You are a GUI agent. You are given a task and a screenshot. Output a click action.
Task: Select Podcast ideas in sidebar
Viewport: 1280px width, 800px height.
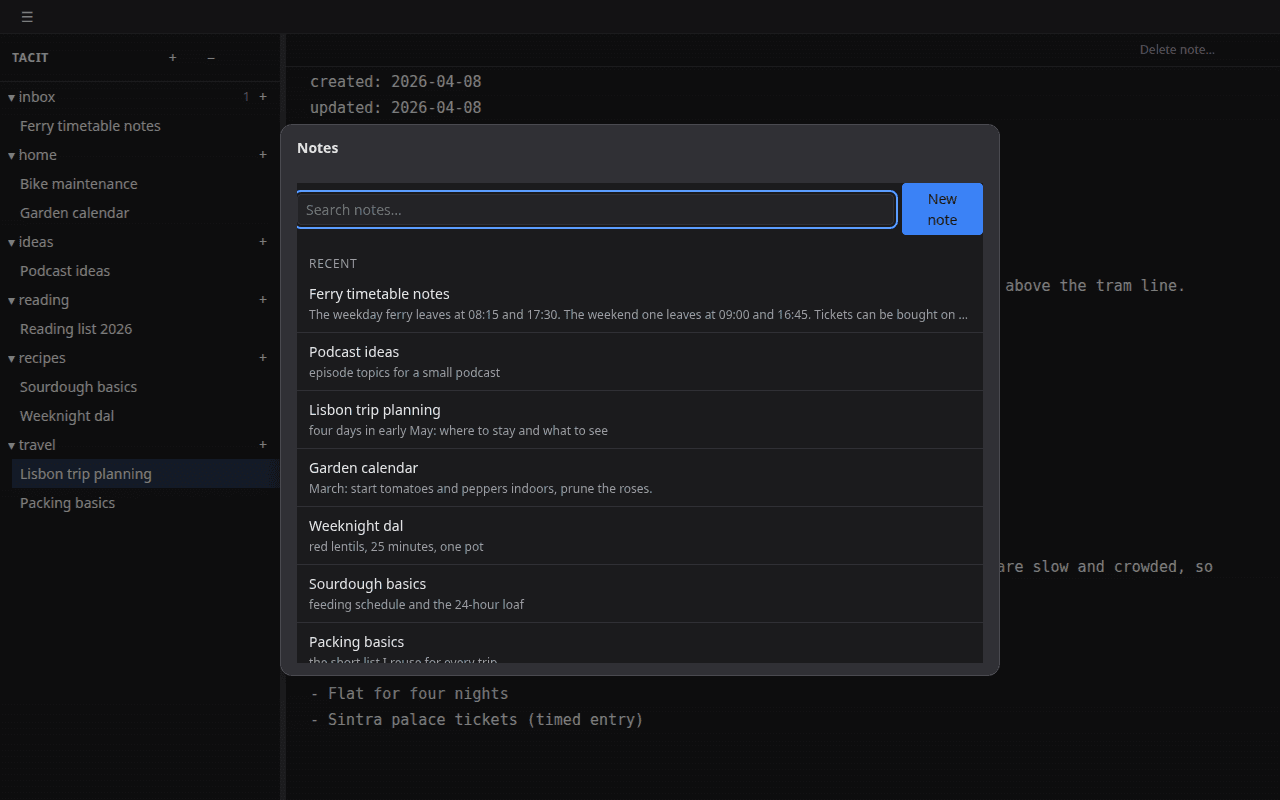(145, 271)
